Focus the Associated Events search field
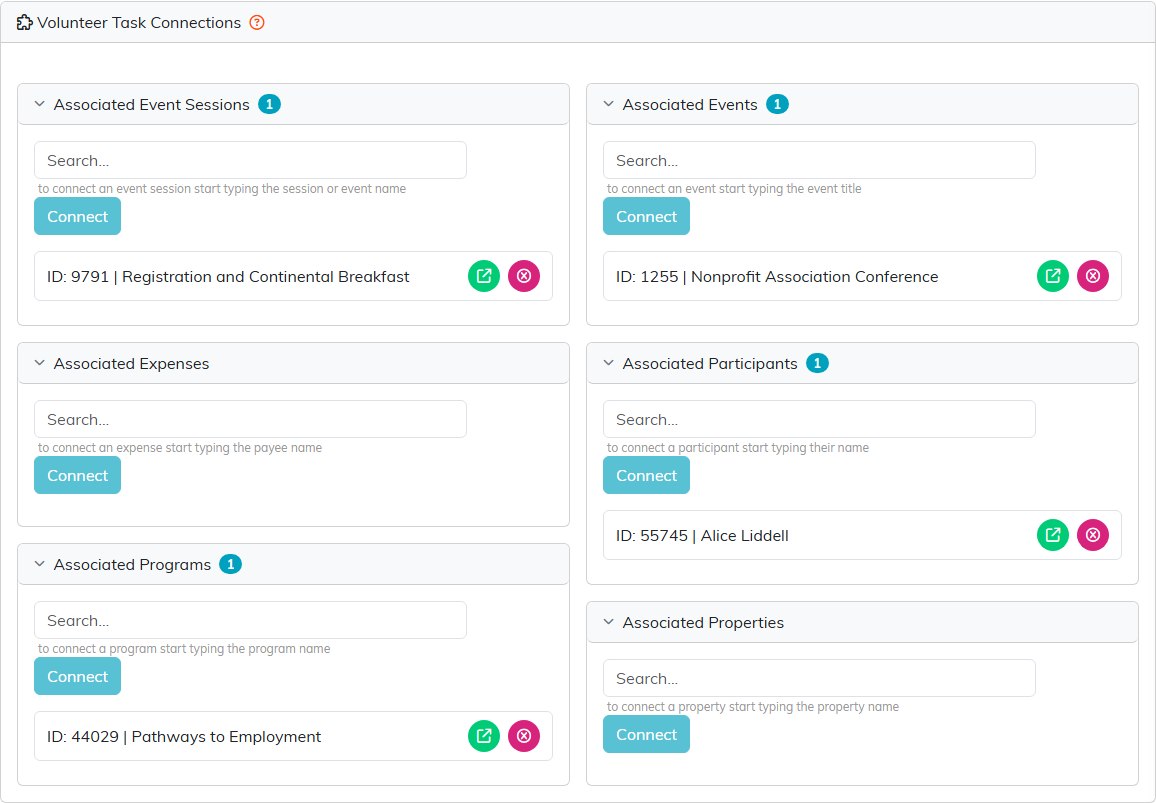Screen dimensions: 1156x803 tap(819, 161)
